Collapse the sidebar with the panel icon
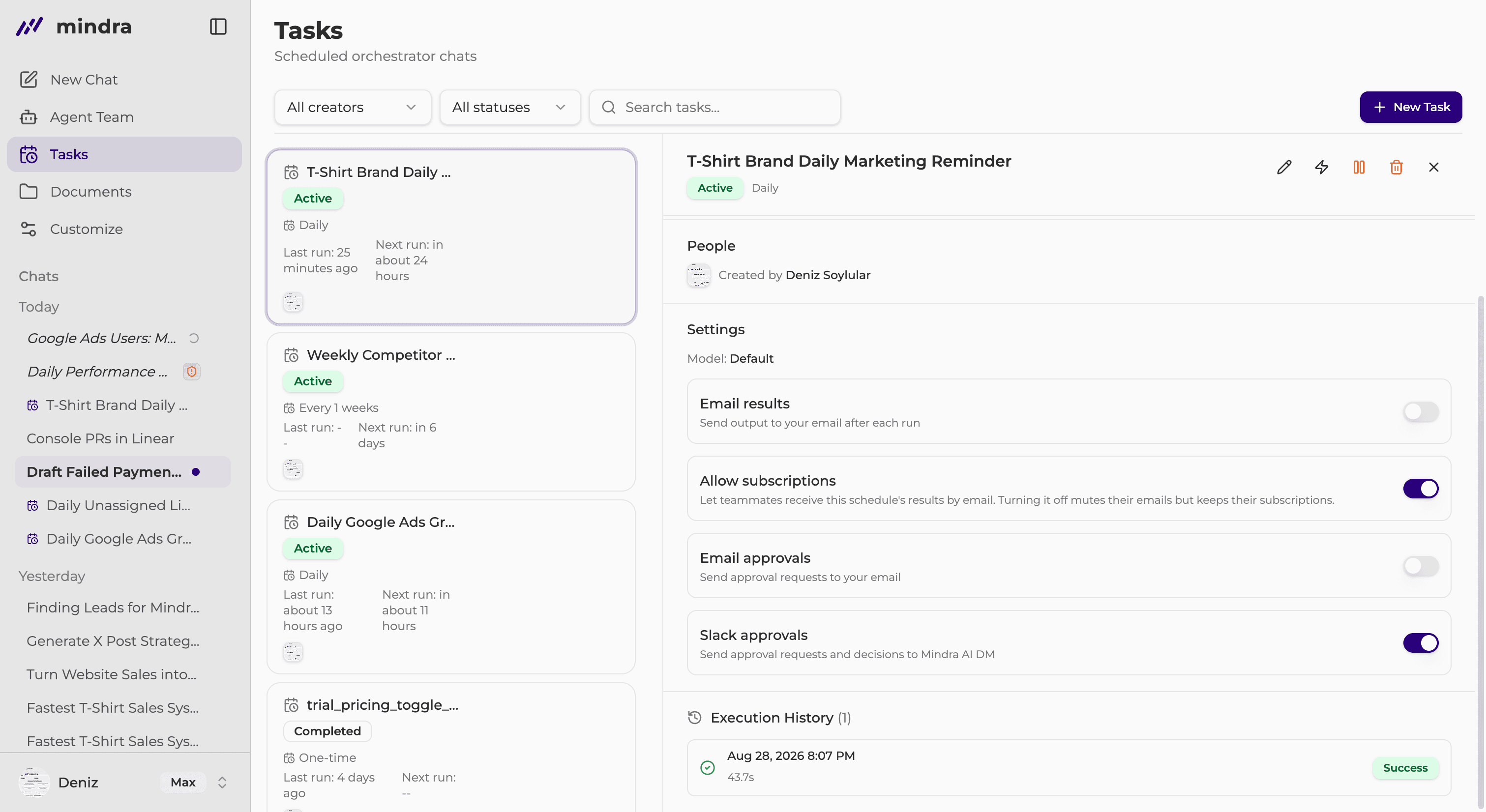 pos(218,27)
